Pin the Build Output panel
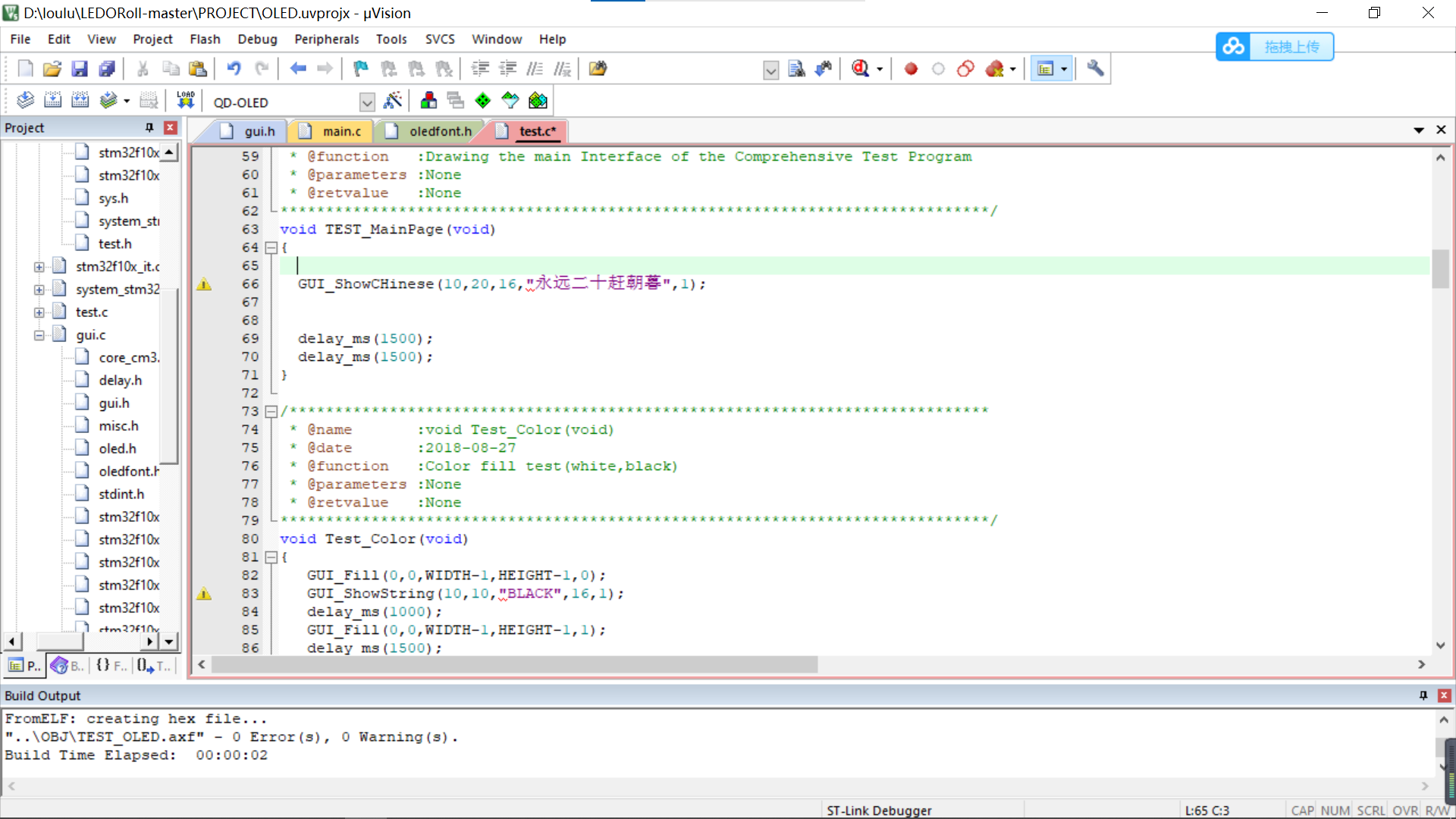This screenshot has width=1456, height=819. tap(1423, 695)
